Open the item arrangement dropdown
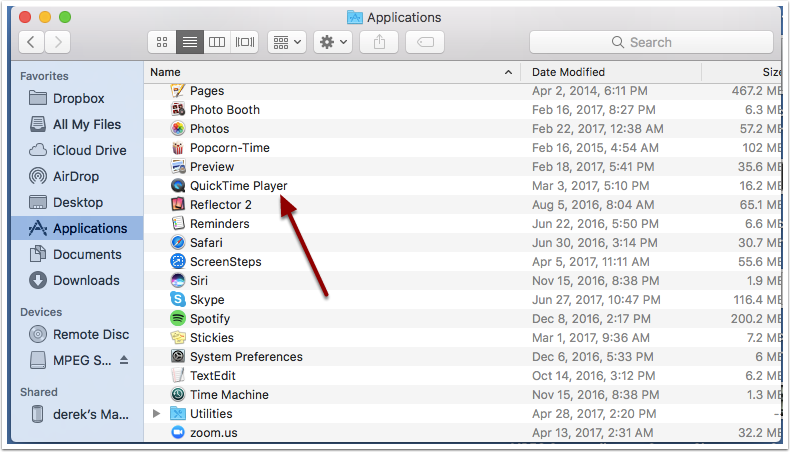Image resolution: width=790 pixels, height=452 pixels. 287,42
